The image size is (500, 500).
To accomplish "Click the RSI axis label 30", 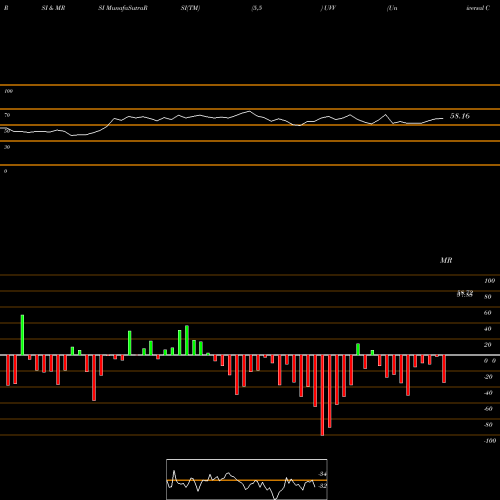I will pyautogui.click(x=7, y=147).
